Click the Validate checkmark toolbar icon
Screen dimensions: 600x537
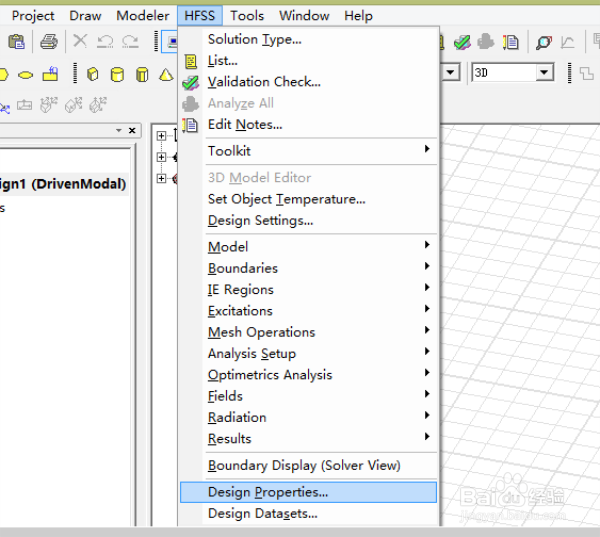[462, 42]
